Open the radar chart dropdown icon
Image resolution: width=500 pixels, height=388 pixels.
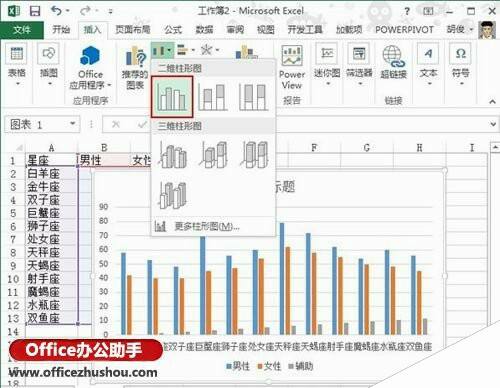[x=210, y=51]
